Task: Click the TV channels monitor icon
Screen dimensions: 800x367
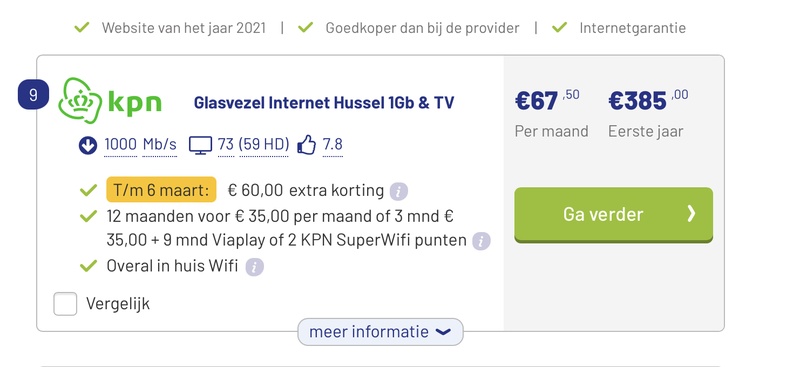Action: pos(200,145)
